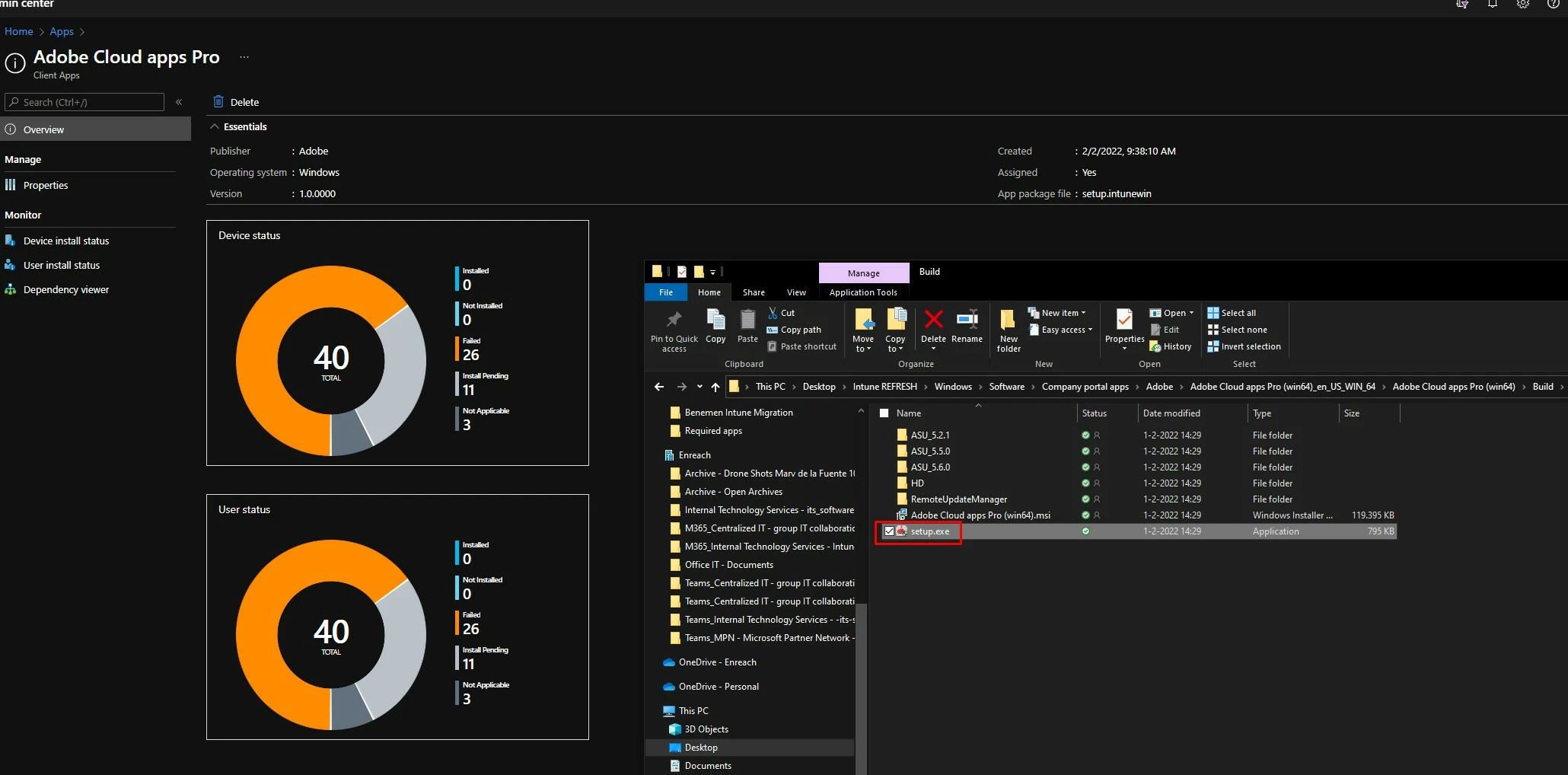
Task: Go back using Explorer's back arrow
Action: 659,387
